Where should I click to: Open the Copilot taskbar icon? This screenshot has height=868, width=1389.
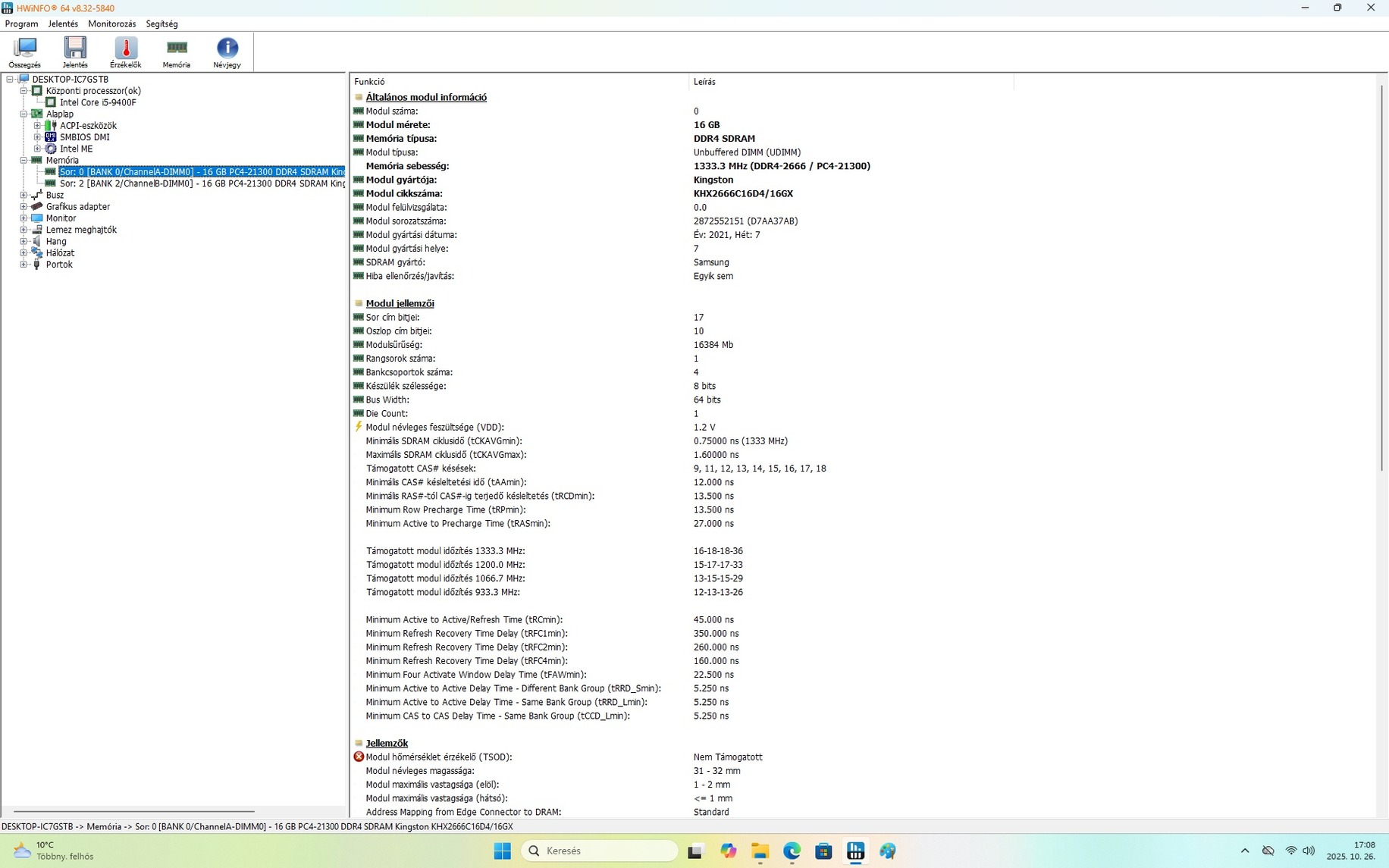728,851
